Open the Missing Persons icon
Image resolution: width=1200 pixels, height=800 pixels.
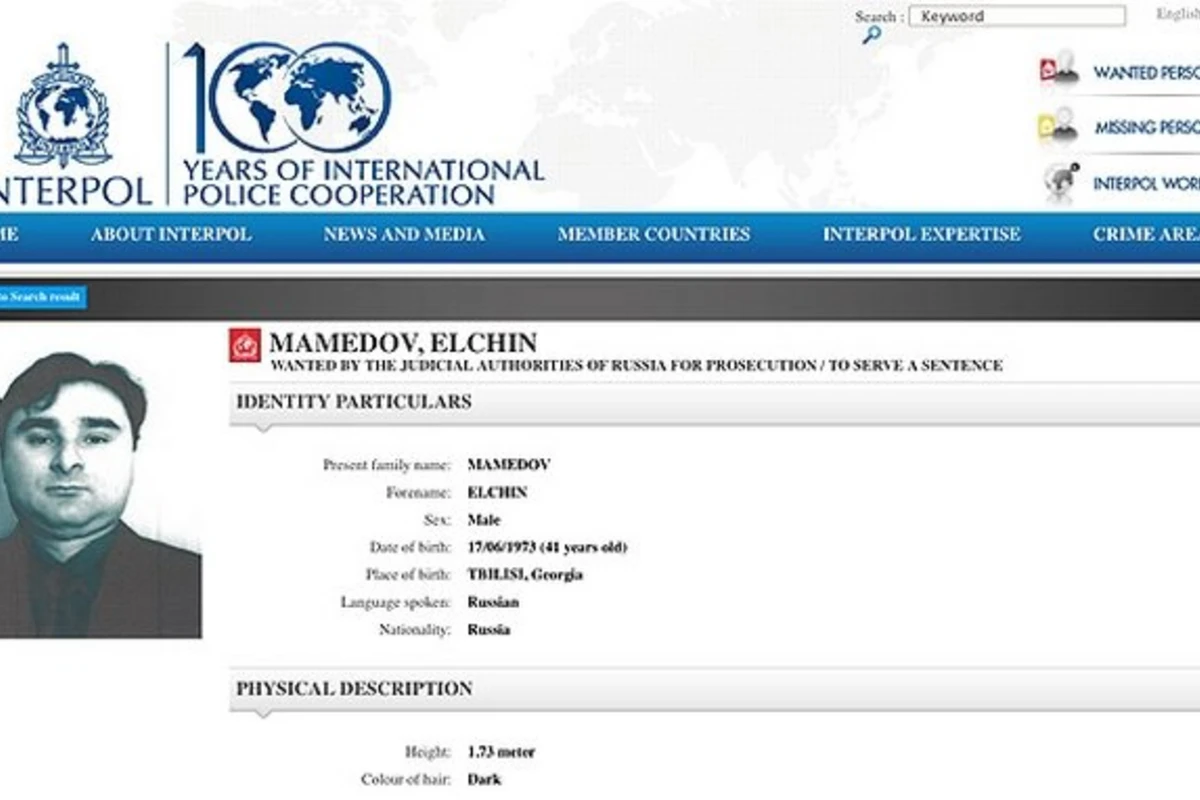[x=1059, y=126]
